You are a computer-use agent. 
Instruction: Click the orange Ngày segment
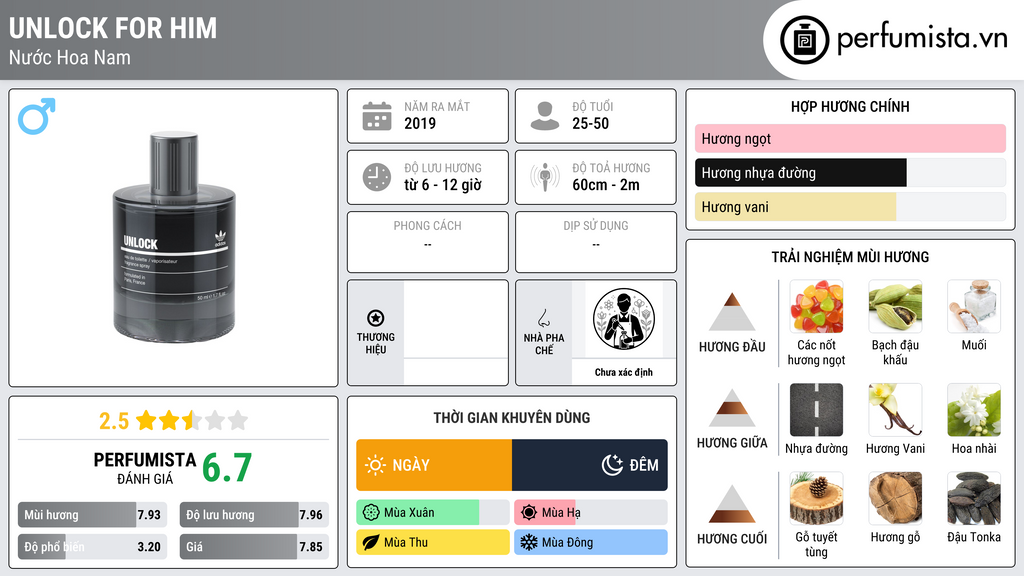click(x=434, y=465)
